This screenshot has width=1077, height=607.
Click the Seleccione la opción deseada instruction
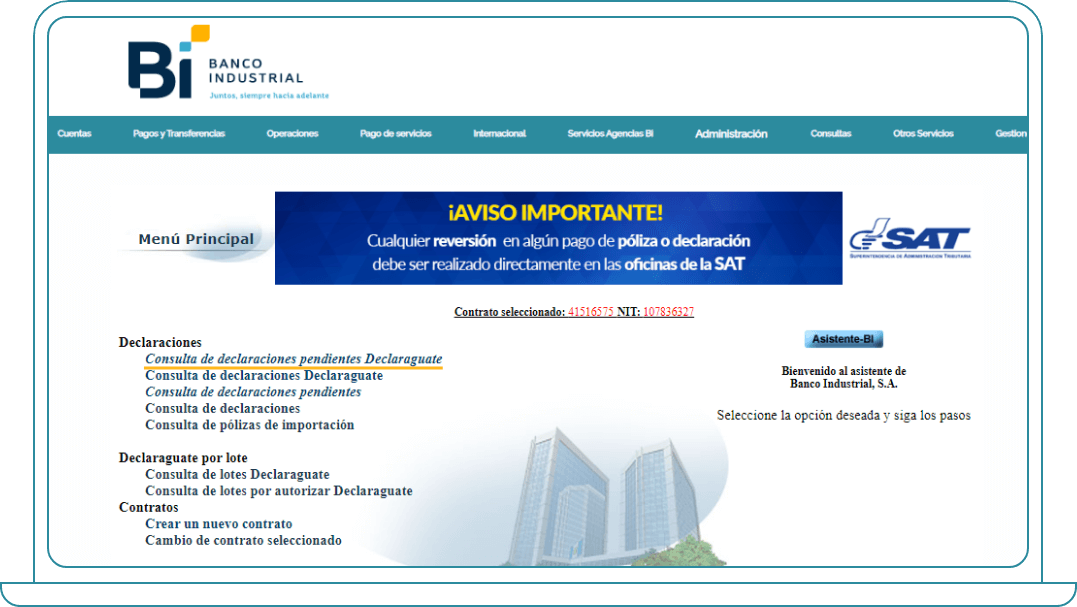tap(843, 415)
